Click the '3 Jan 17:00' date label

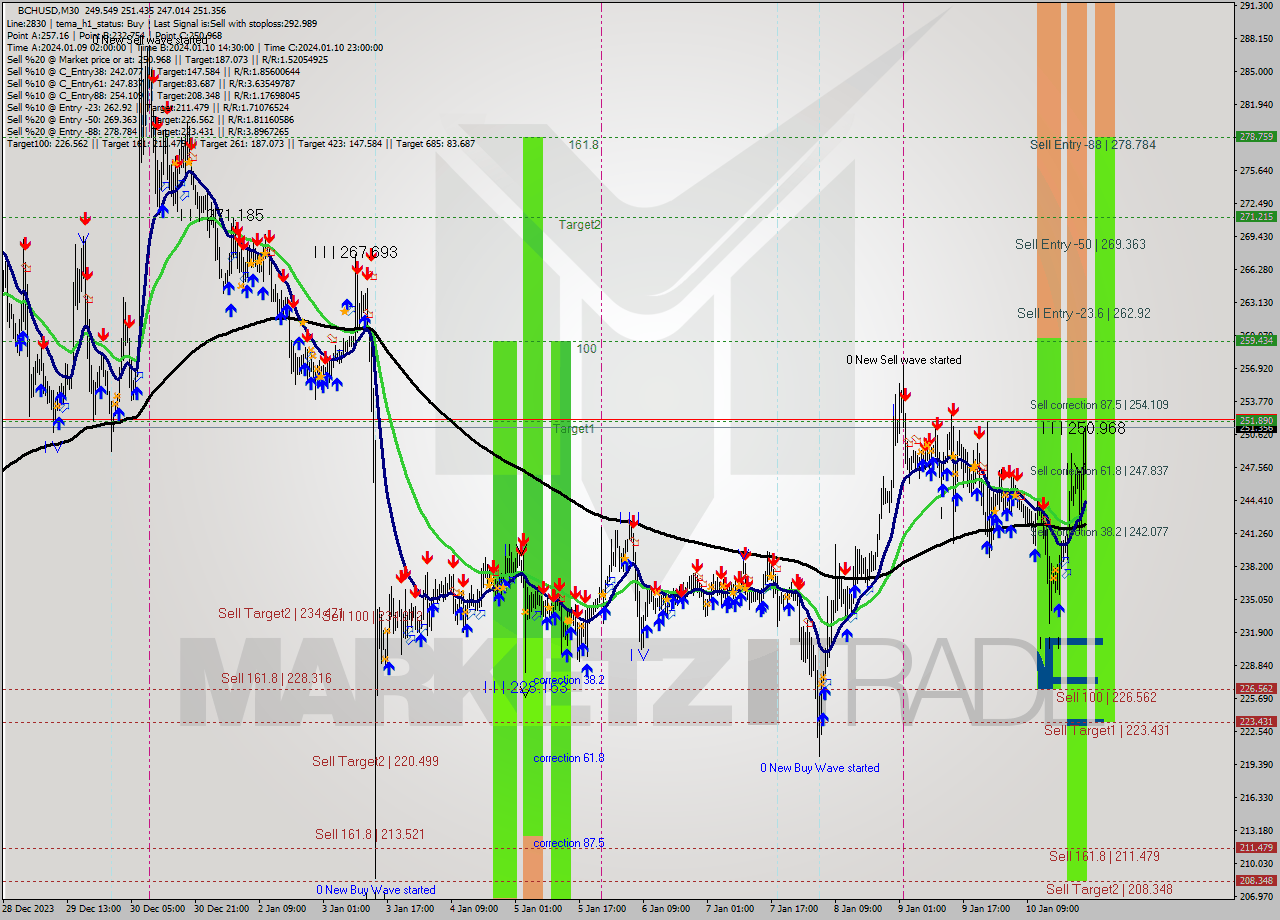409,909
